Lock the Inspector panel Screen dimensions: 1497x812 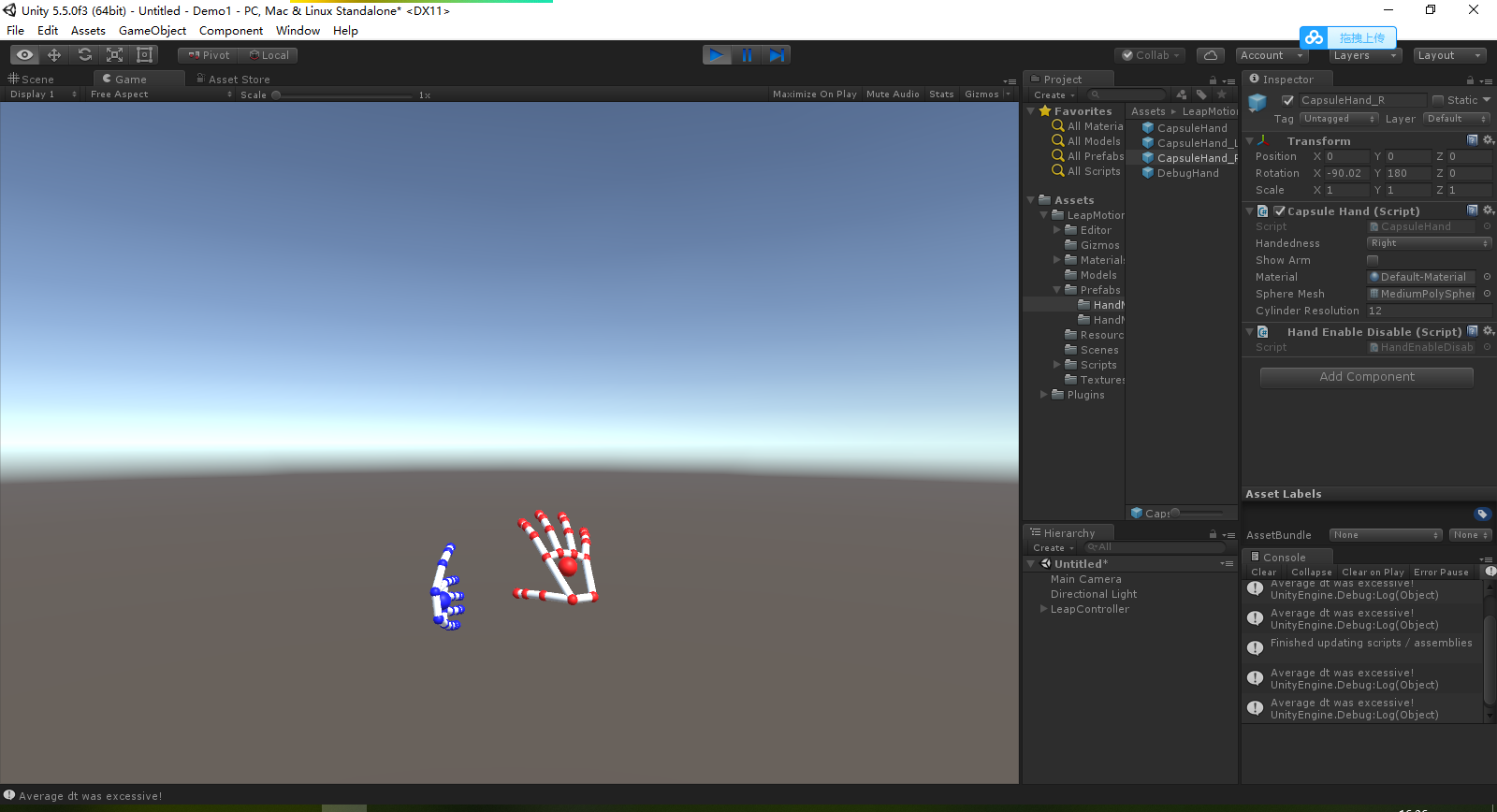[1470, 80]
